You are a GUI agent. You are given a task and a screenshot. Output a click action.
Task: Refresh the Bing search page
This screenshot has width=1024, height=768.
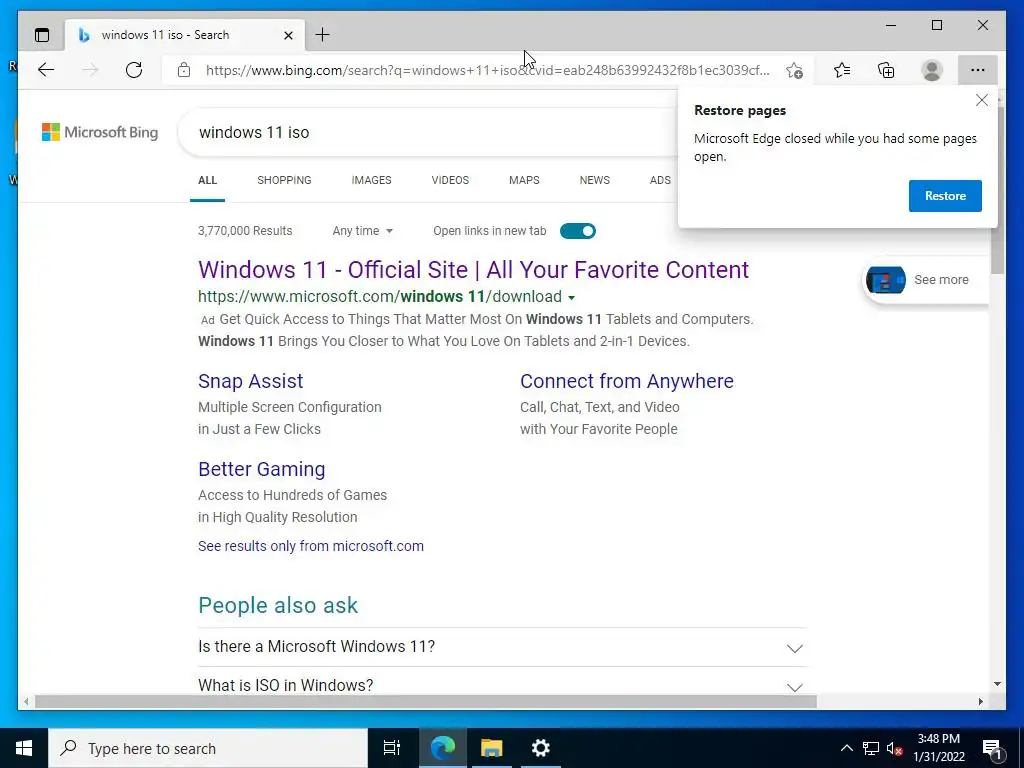pos(134,70)
